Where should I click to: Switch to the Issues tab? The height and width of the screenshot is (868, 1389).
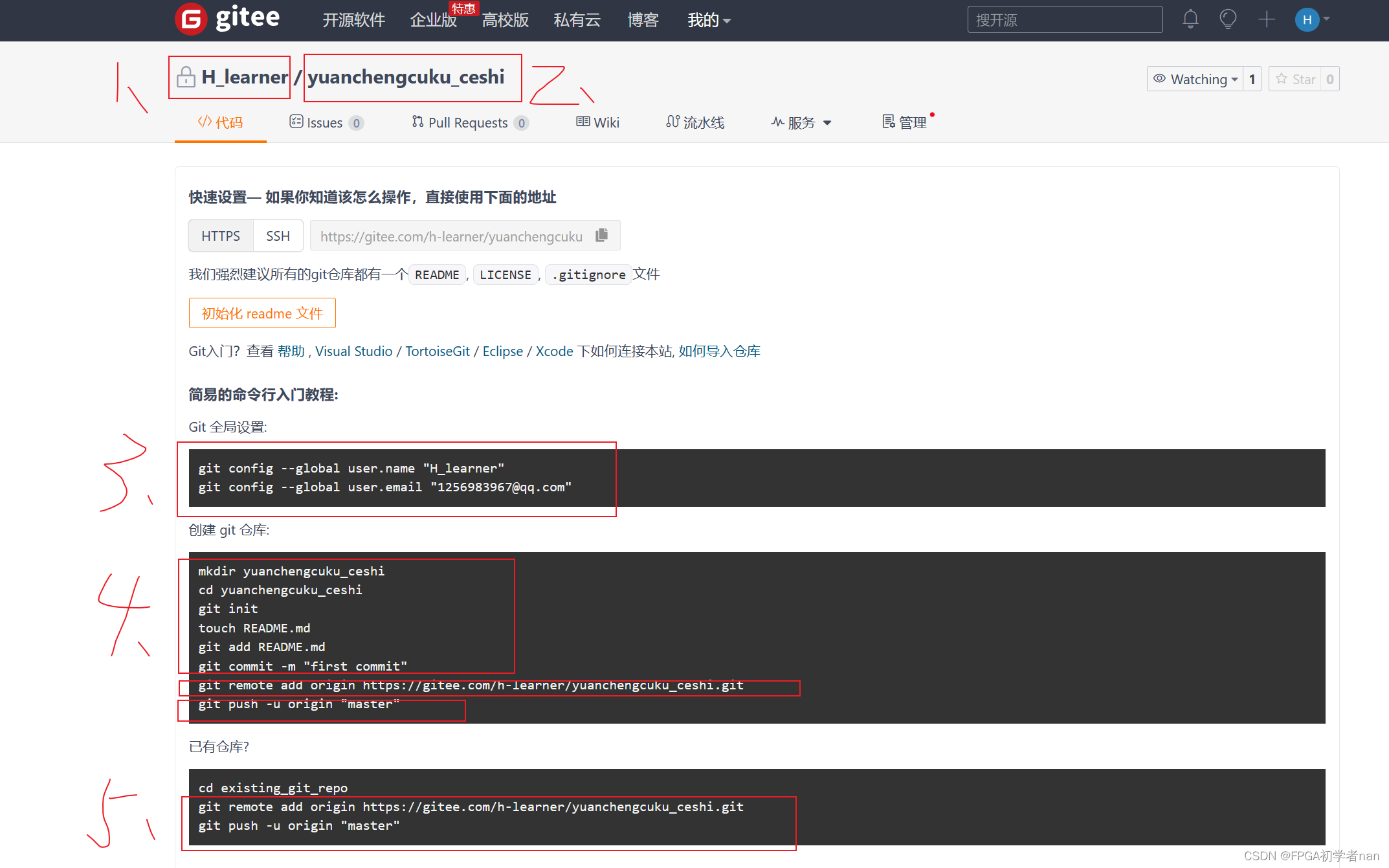click(x=326, y=122)
